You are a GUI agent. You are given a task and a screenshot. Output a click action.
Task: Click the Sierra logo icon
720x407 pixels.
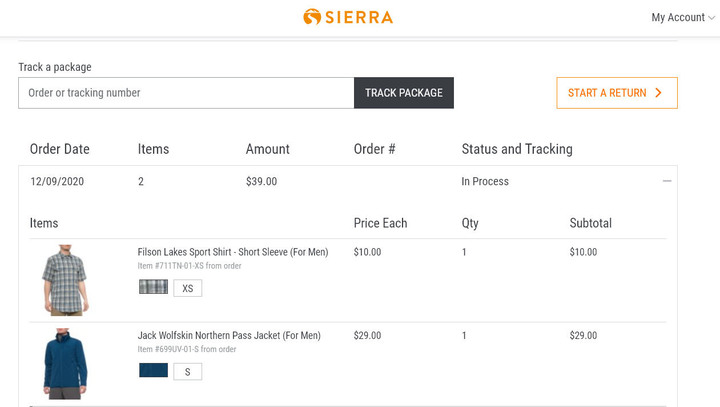pyautogui.click(x=312, y=17)
